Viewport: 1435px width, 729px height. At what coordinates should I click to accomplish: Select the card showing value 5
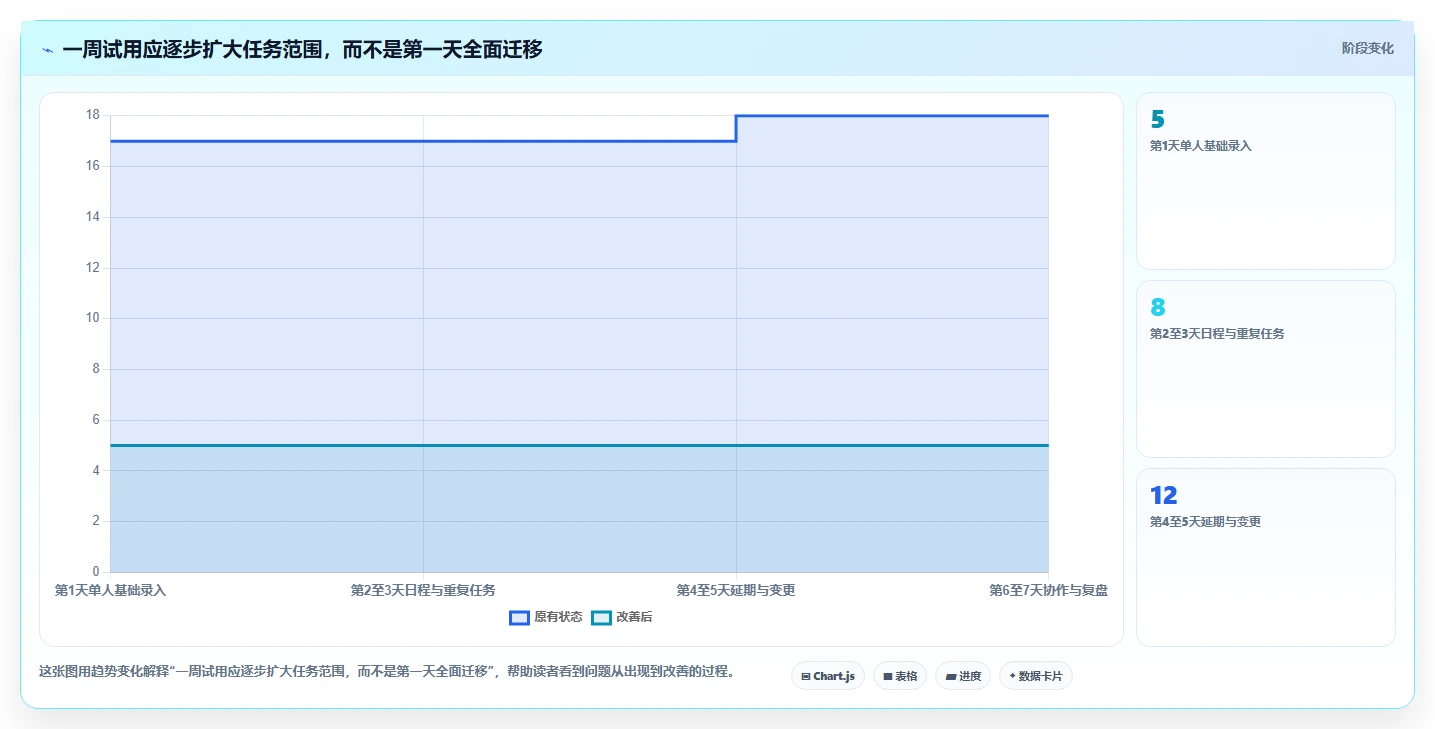1266,181
